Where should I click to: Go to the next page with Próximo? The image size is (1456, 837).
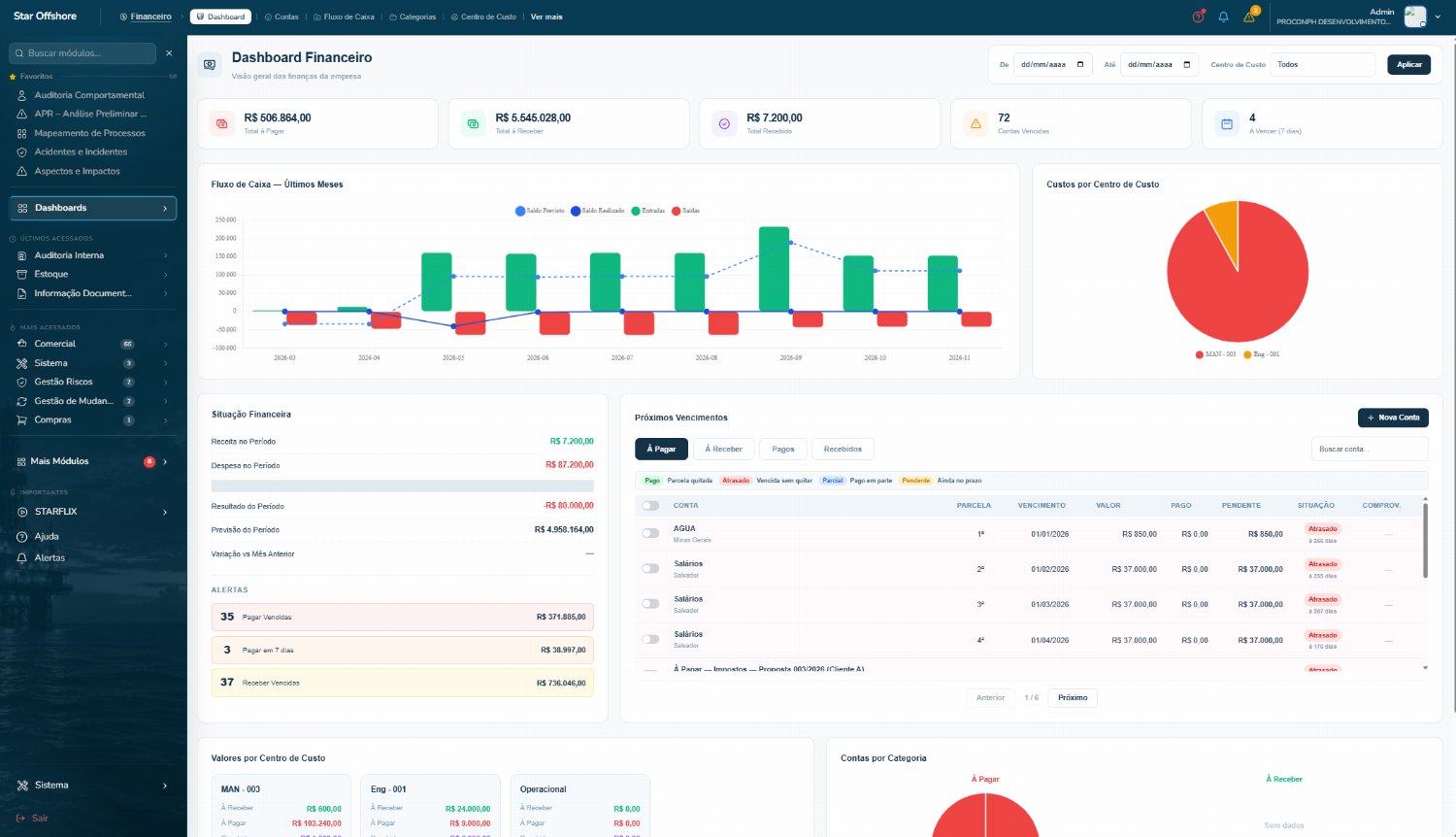coord(1073,698)
